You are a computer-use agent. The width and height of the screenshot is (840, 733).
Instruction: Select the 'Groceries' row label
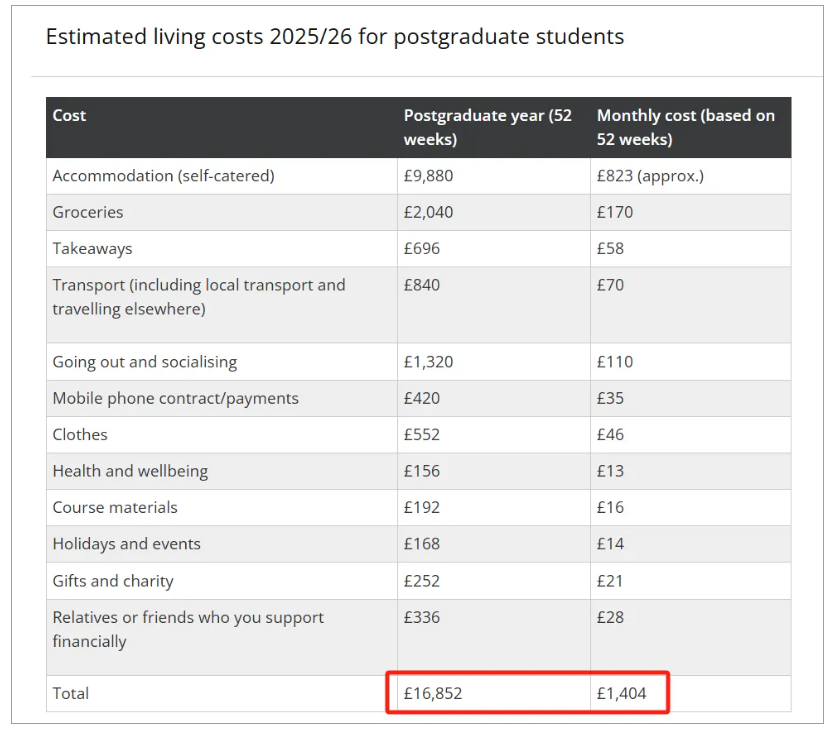pyautogui.click(x=88, y=212)
